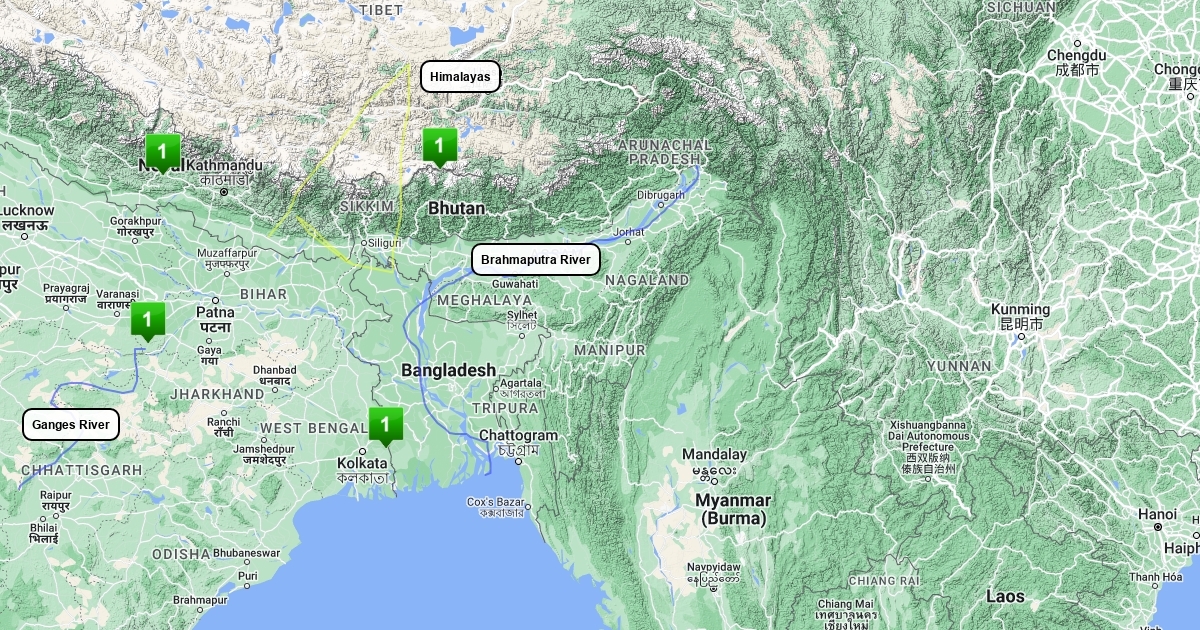Click the Hanoi city marker
This screenshot has height=630, width=1200.
(1158, 527)
